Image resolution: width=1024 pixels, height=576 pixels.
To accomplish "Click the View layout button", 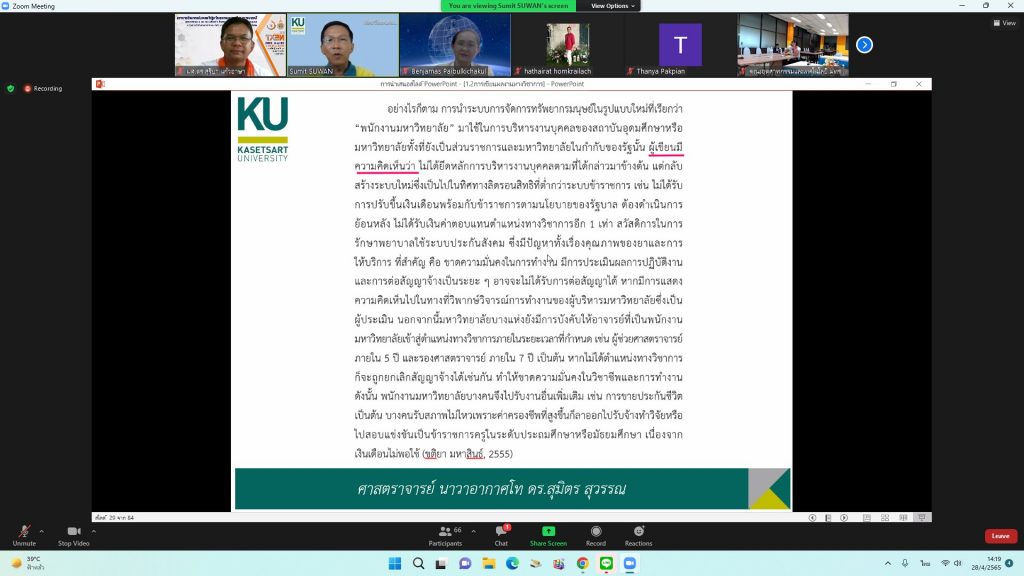I will (x=1003, y=23).
